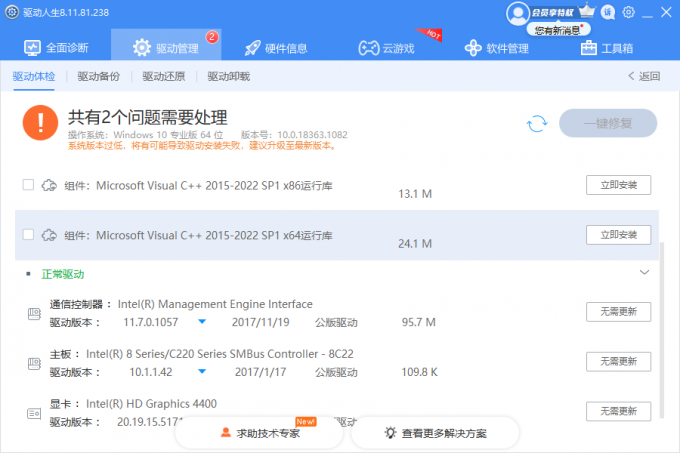Click the 共有2个问题需要处理 heading

[147, 117]
